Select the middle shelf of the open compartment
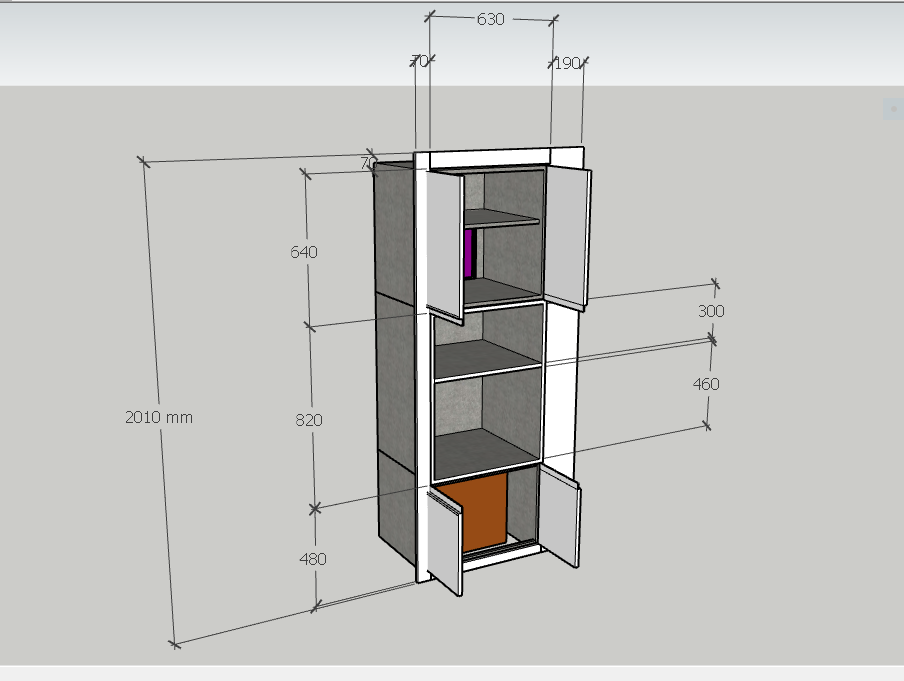This screenshot has height=681, width=904. coord(488,361)
